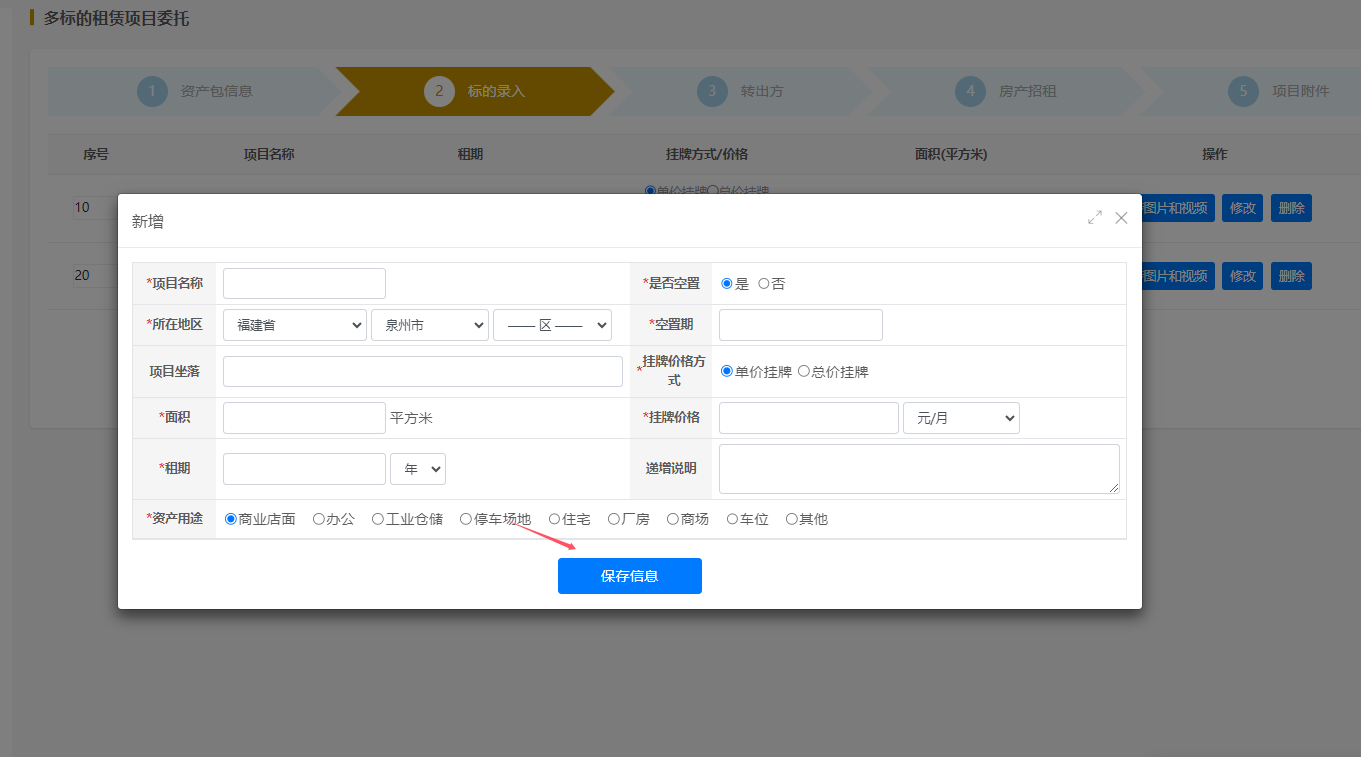
Task: Click 删除 button in the first row
Action: [x=1291, y=208]
